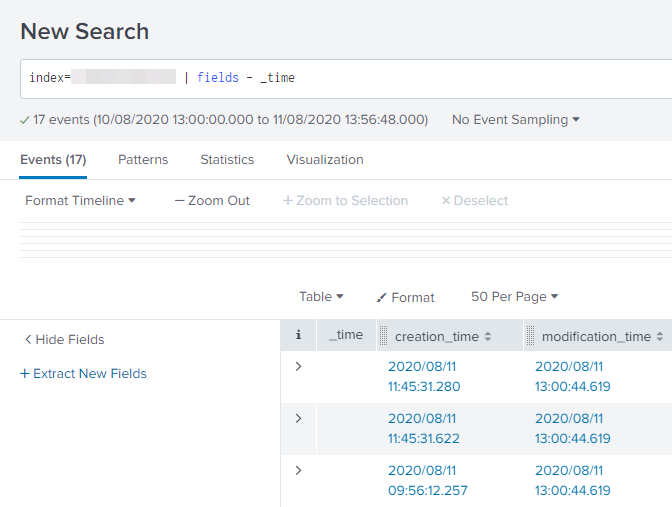Viewport: 672px width, 507px height.
Task: Open the 50 Per Page dropdown
Action: point(514,297)
